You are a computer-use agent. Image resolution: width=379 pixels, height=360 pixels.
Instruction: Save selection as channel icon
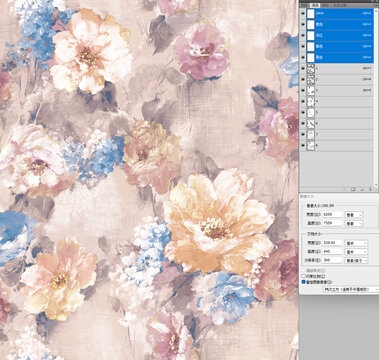point(353,189)
